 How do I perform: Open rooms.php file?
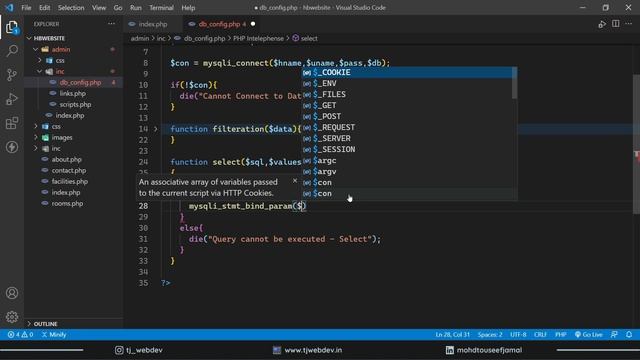[67, 204]
